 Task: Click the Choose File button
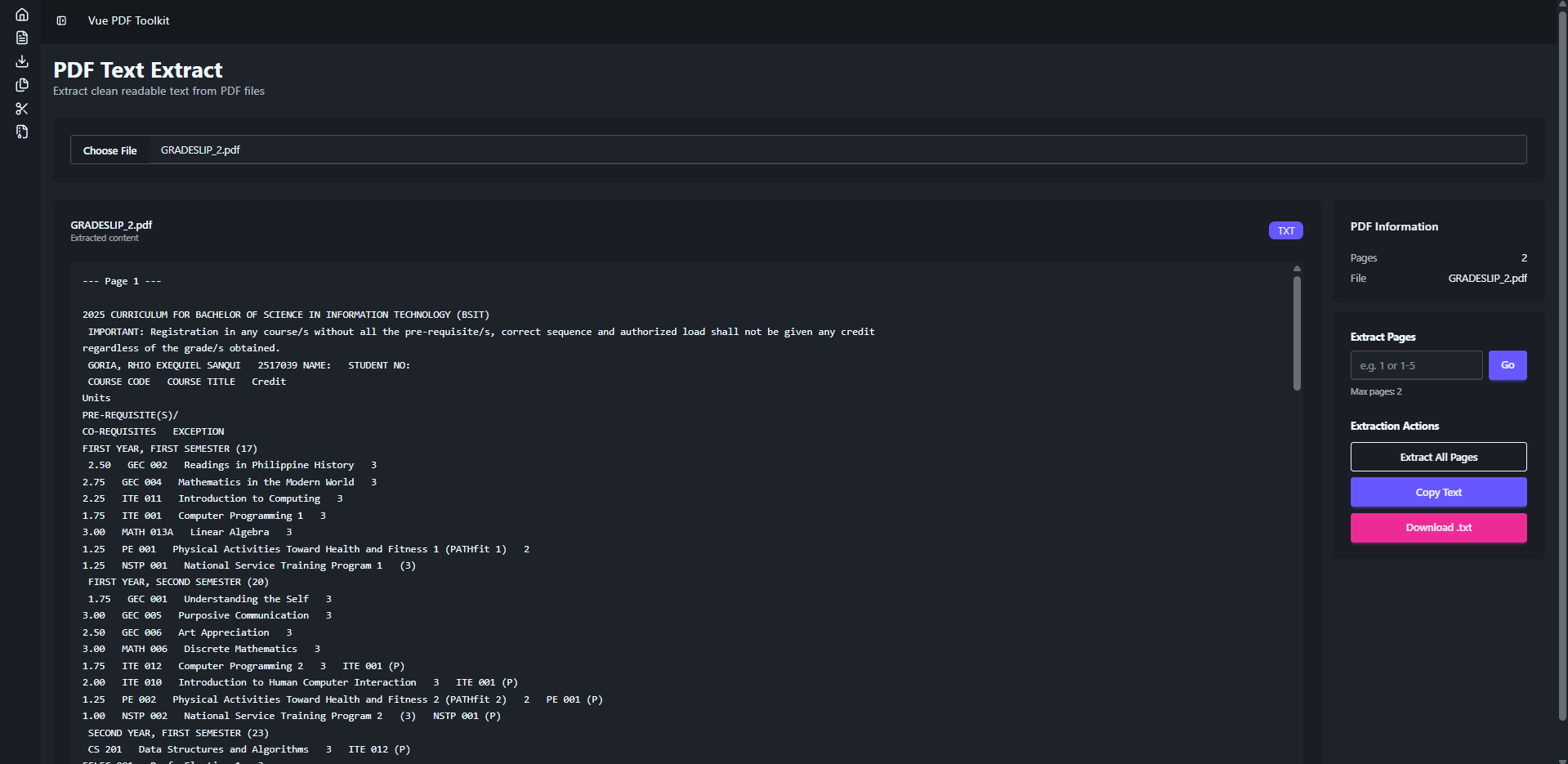pyautogui.click(x=109, y=150)
